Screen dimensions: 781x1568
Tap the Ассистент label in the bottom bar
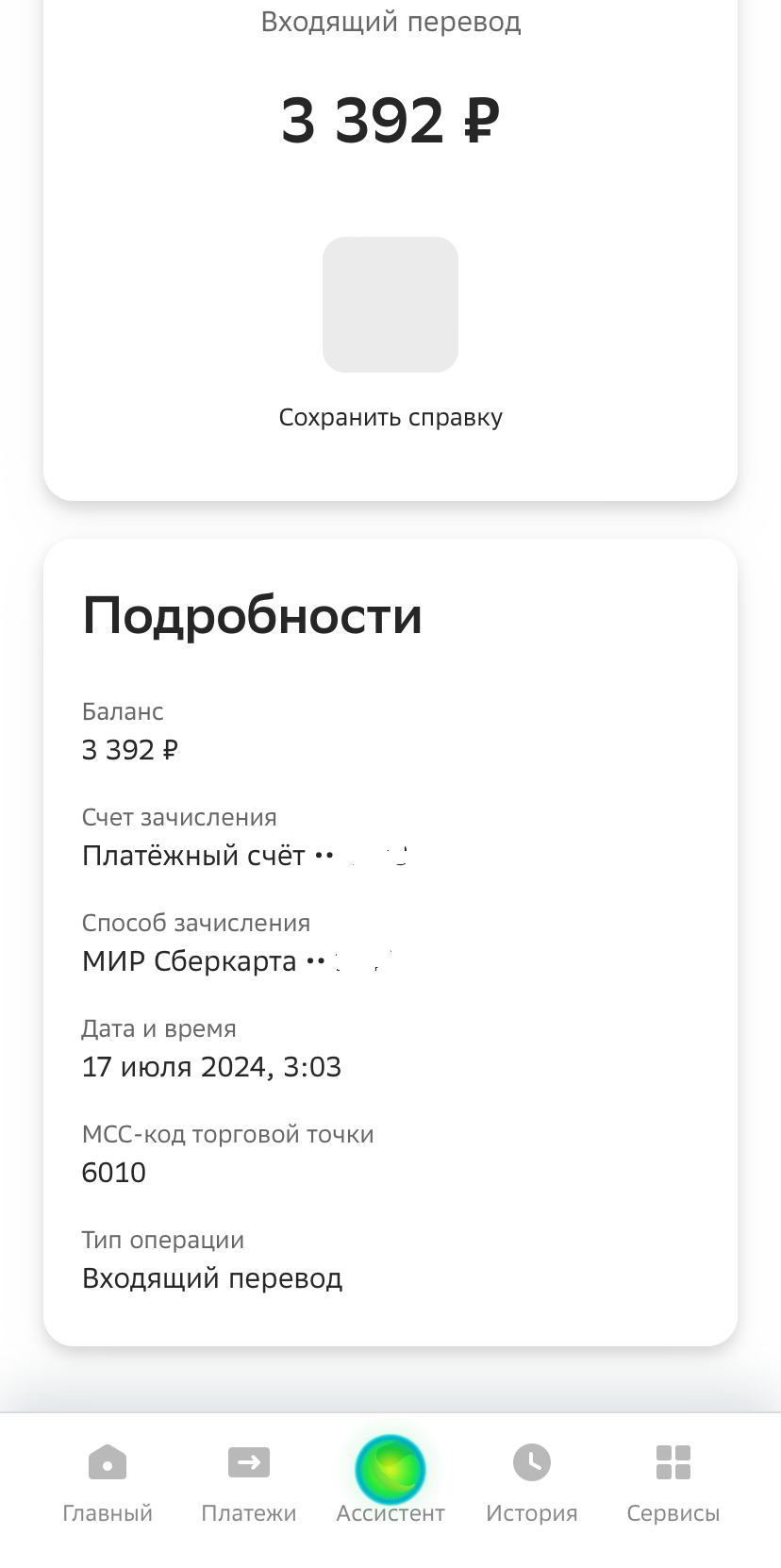tap(390, 1513)
